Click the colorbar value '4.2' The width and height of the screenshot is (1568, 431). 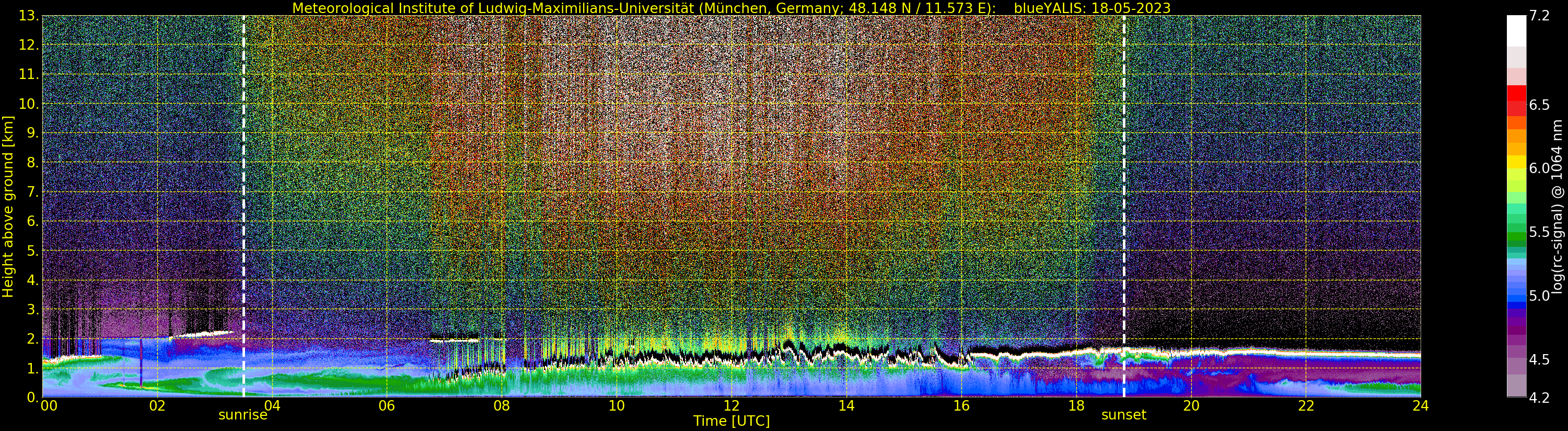pyautogui.click(x=1539, y=398)
